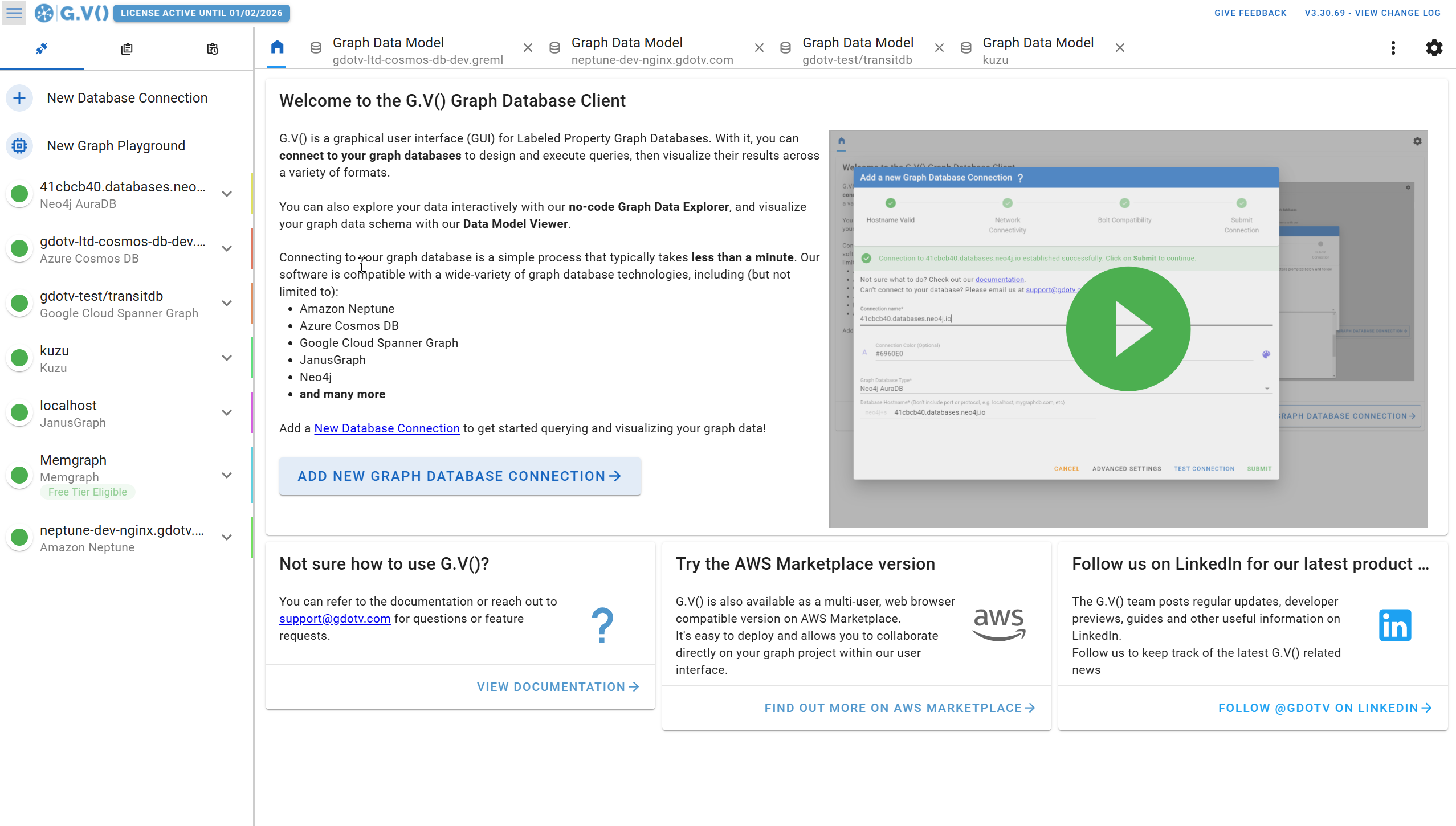1456x826 pixels.
Task: Click the License Active Until badge
Action: tap(201, 13)
